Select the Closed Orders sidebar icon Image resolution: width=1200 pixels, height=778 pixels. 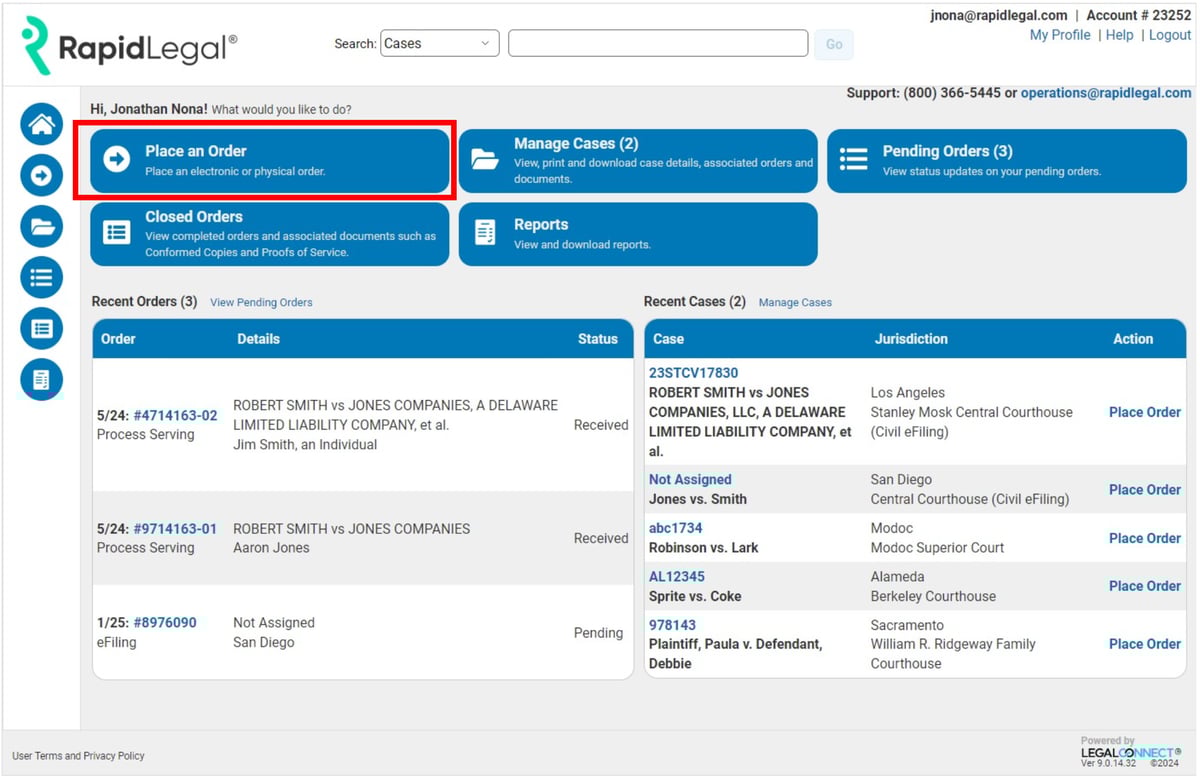coord(40,328)
